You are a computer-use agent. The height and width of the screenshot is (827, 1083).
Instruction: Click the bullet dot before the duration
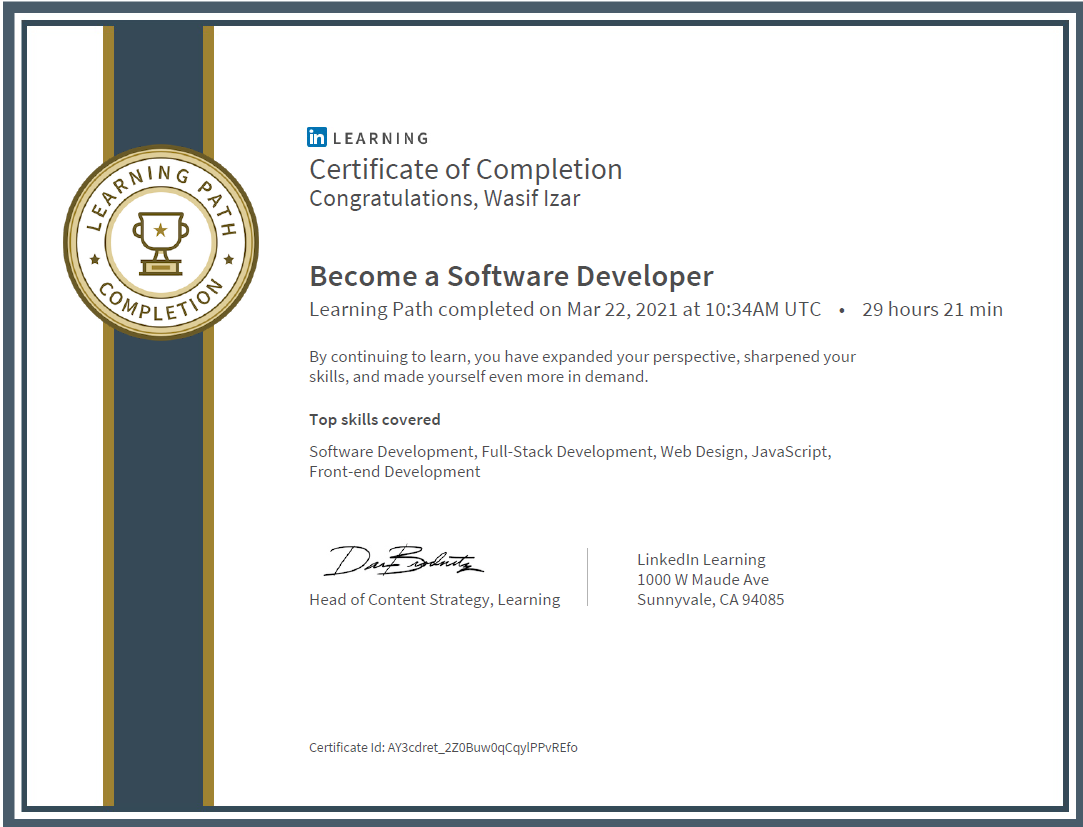pyautogui.click(x=842, y=311)
